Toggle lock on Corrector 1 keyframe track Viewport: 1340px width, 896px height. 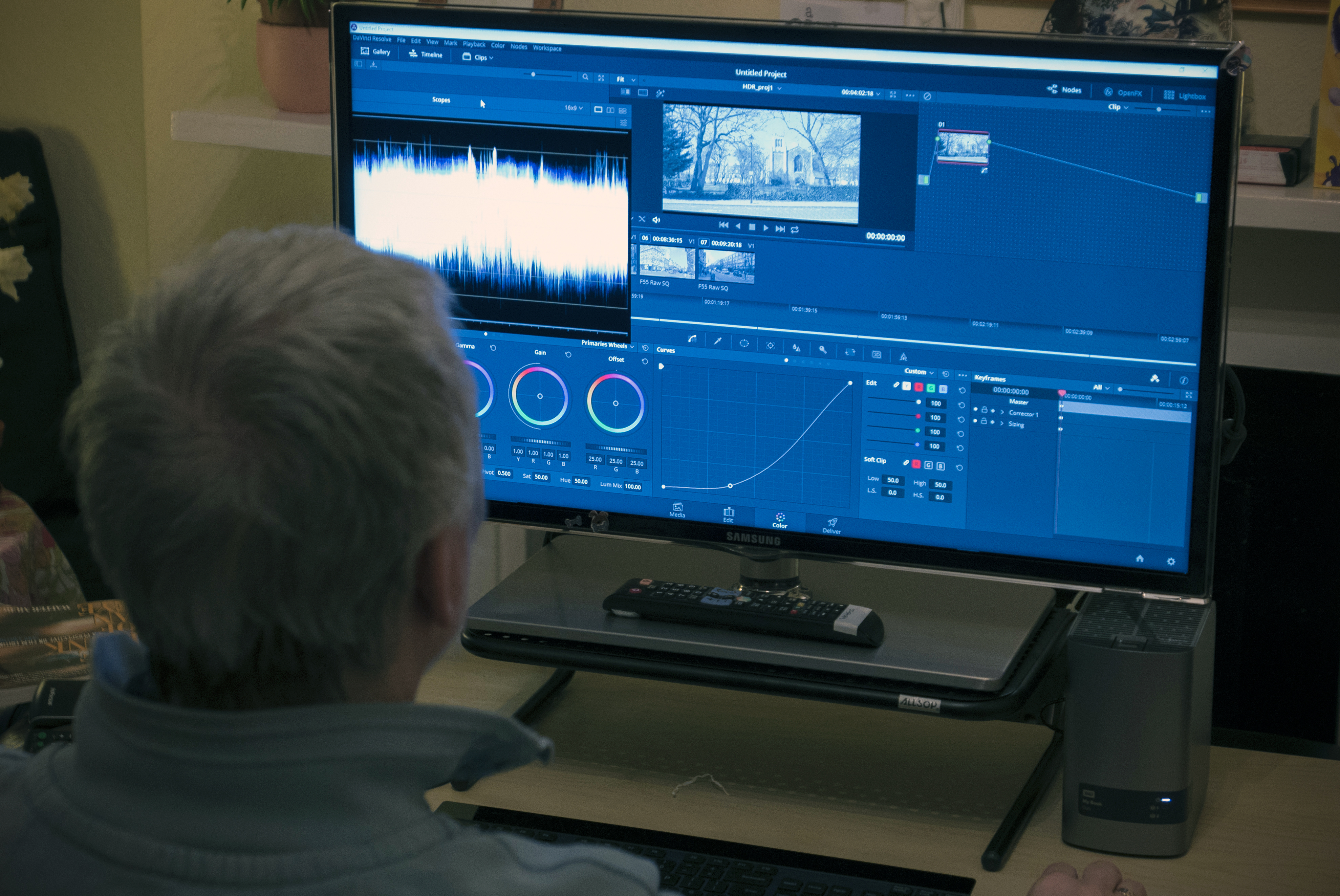tap(984, 410)
